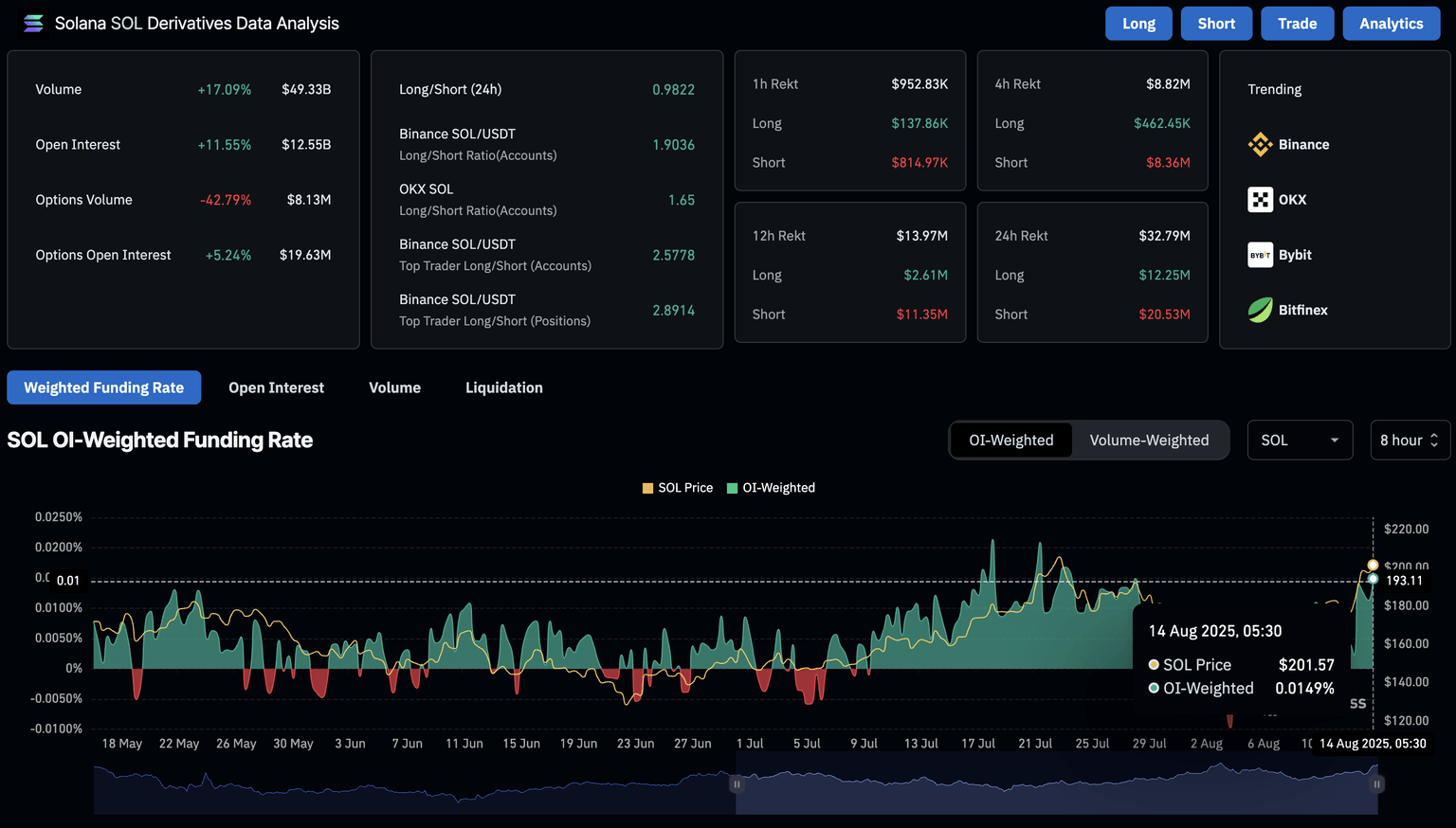
Task: Click the OKX logo icon
Action: 1260,200
